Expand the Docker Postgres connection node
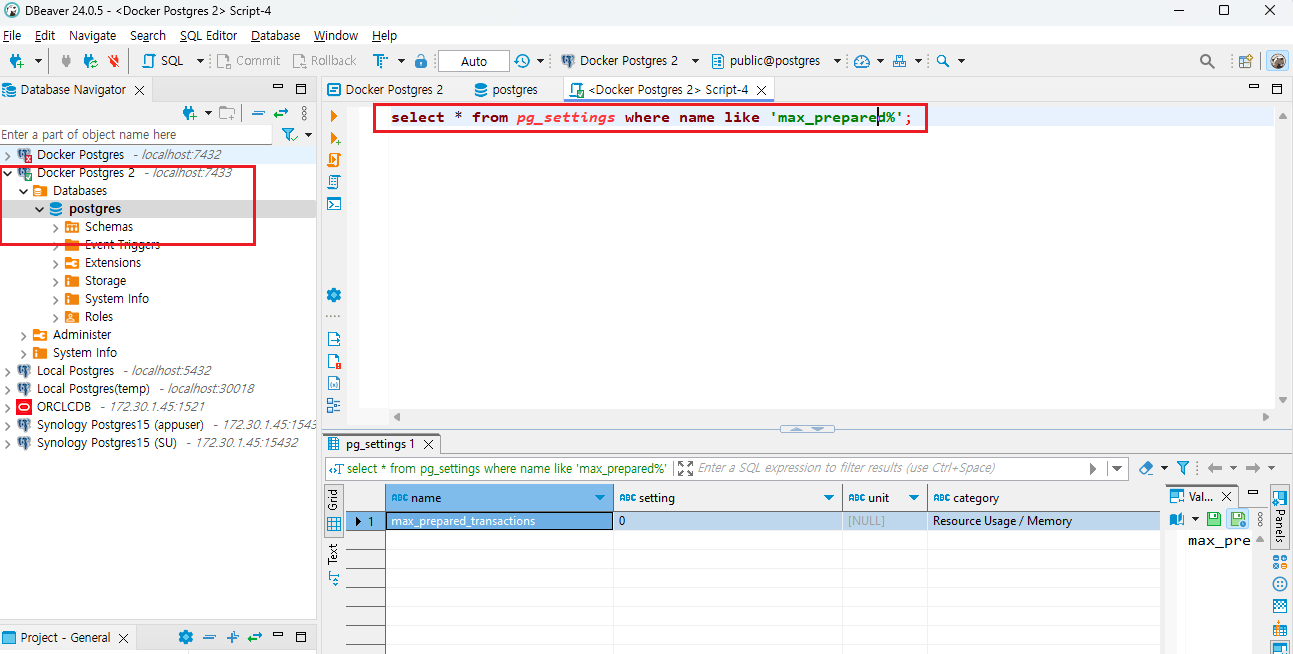 [x=8, y=155]
